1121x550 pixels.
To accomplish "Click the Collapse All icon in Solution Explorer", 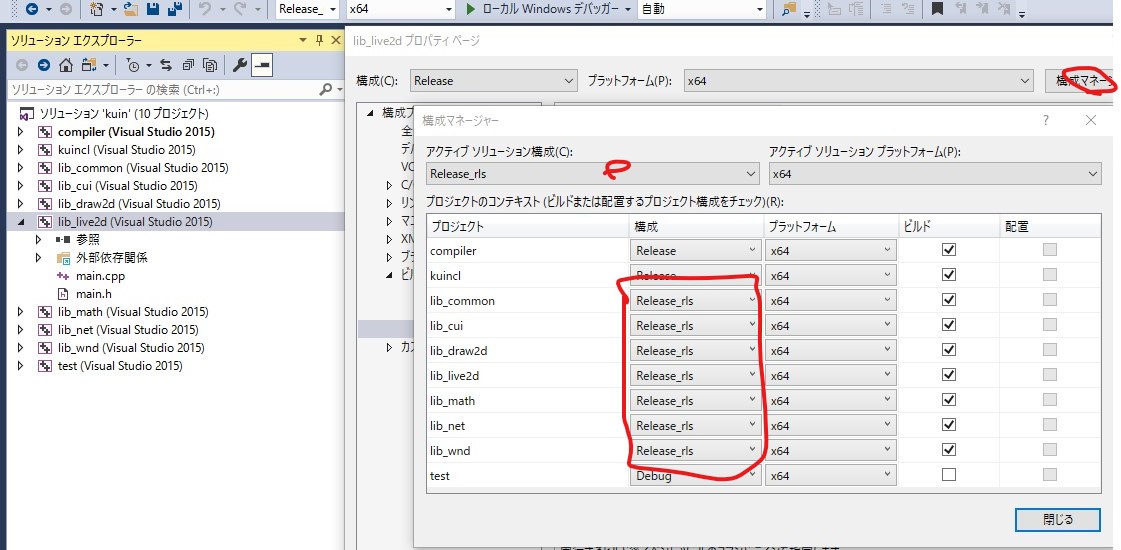I will [188, 65].
